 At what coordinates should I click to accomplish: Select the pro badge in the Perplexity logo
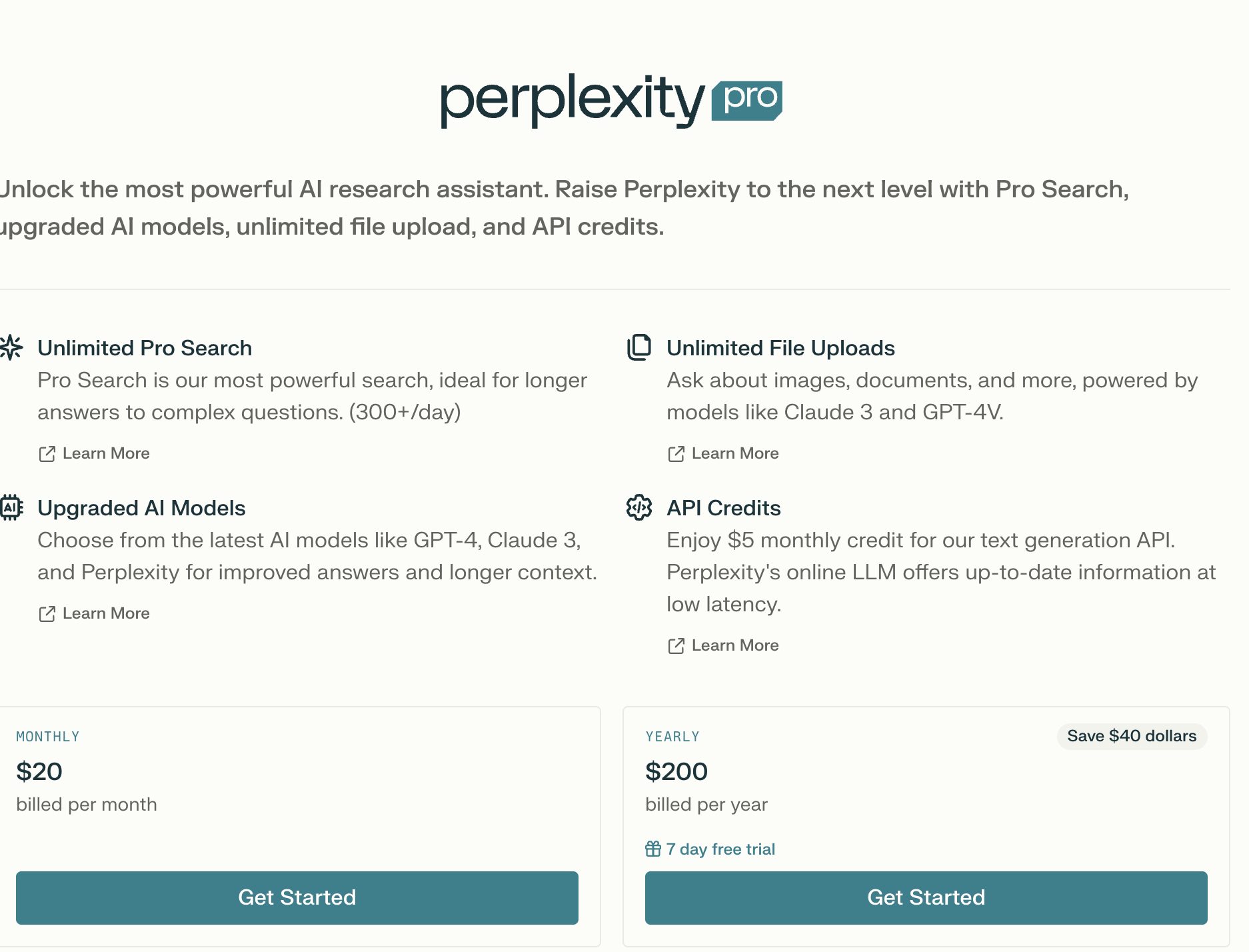click(746, 99)
